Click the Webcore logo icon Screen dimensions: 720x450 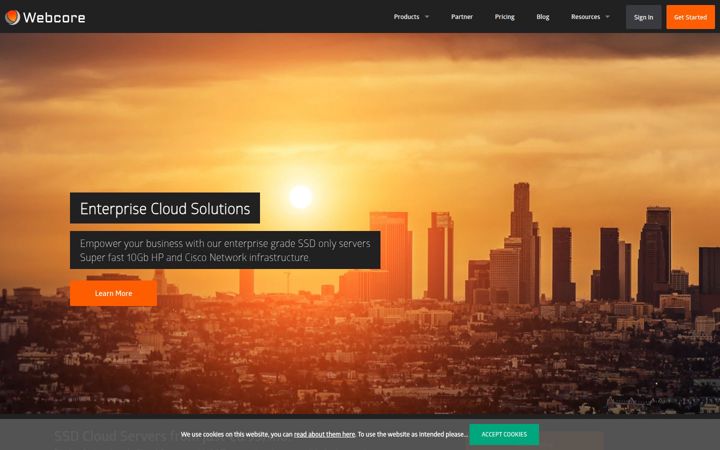click(12, 17)
